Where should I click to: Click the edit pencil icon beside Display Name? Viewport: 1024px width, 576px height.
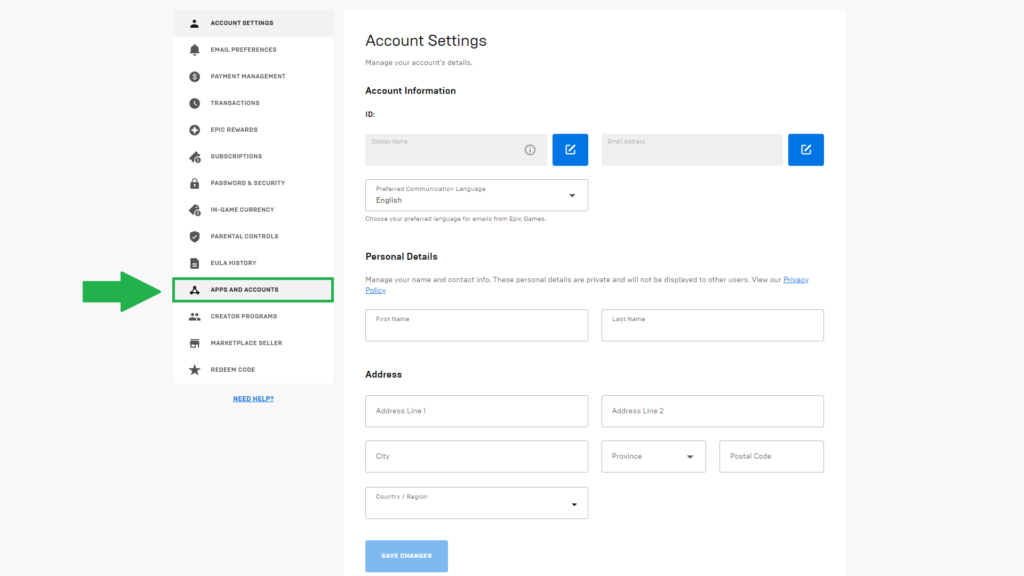tap(570, 149)
